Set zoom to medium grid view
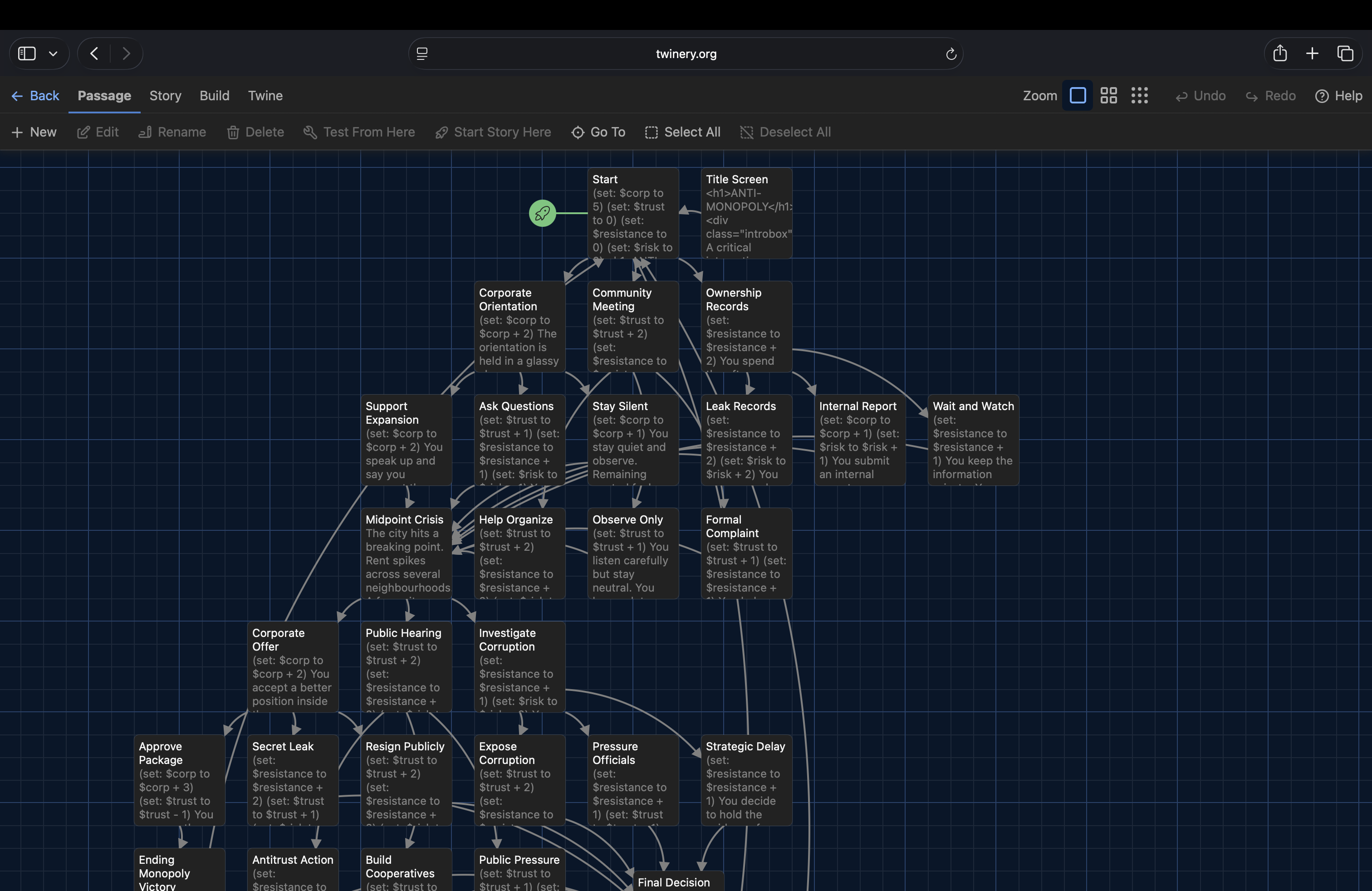 (1108, 96)
